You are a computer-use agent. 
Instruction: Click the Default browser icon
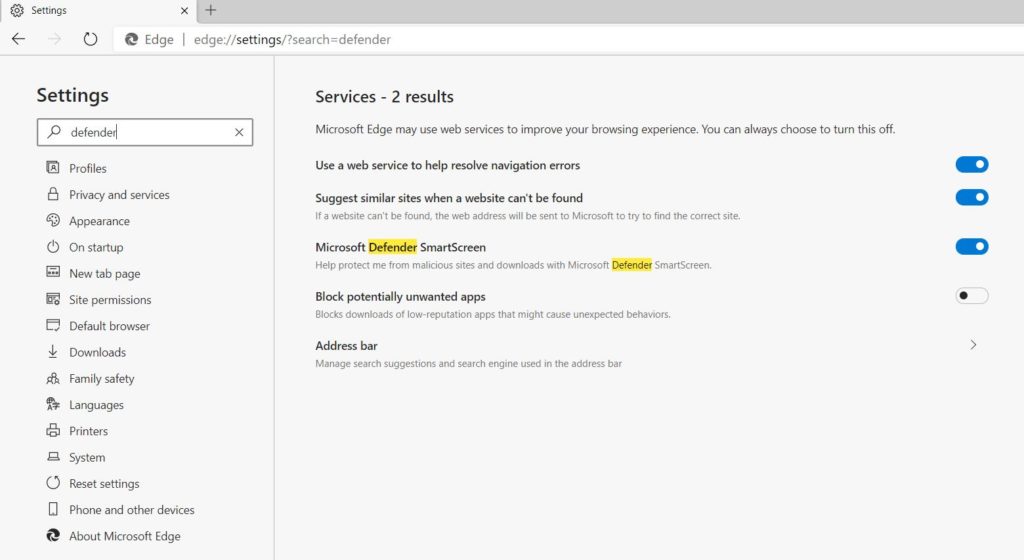53,325
